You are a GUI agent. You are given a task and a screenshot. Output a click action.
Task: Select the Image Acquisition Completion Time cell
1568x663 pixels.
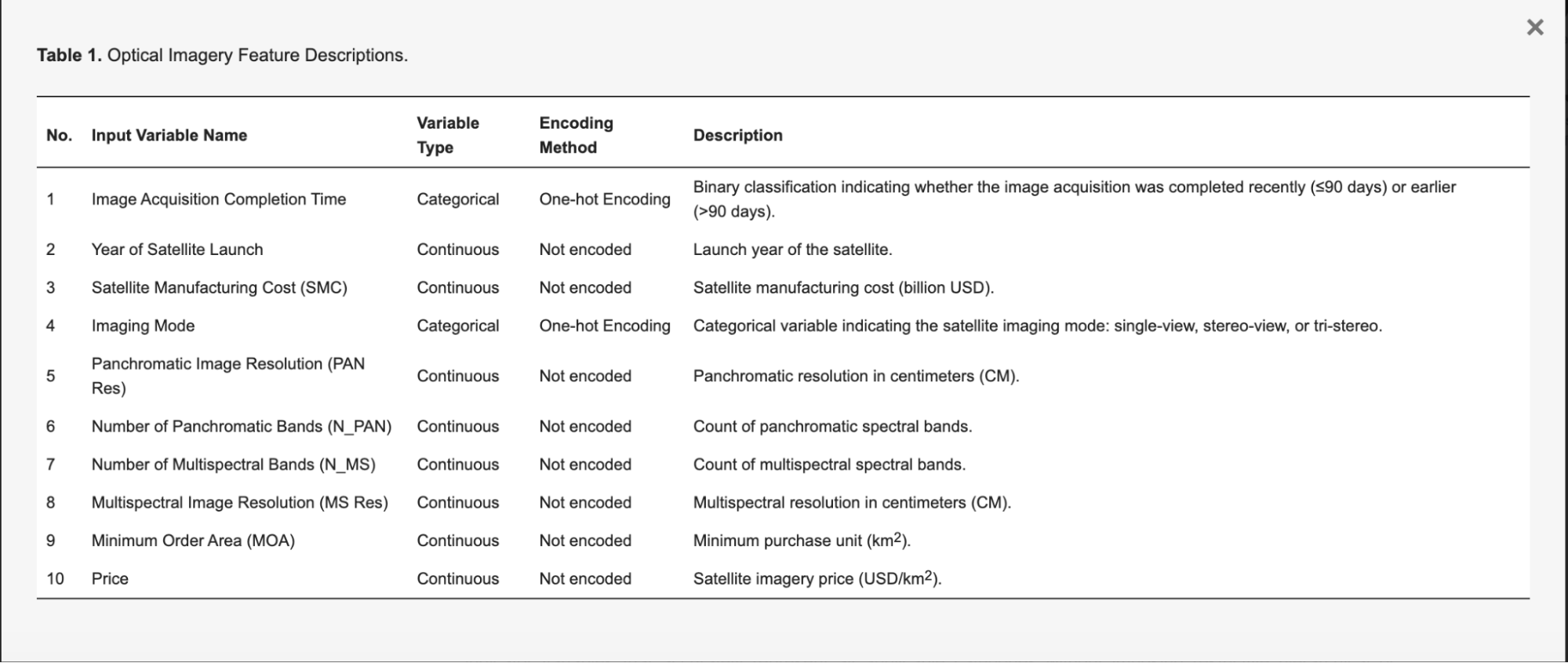[x=219, y=199]
